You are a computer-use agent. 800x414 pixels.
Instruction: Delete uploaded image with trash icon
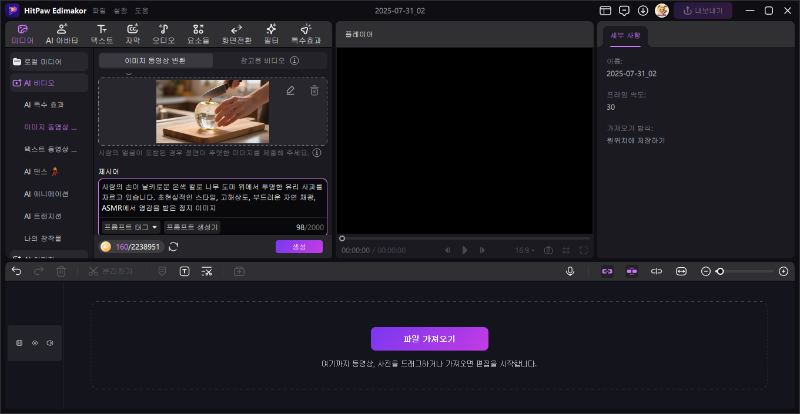click(314, 91)
